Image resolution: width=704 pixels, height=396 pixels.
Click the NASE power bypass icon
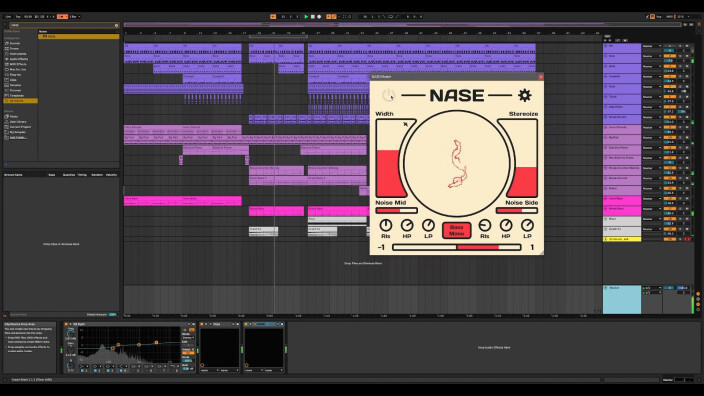389,95
